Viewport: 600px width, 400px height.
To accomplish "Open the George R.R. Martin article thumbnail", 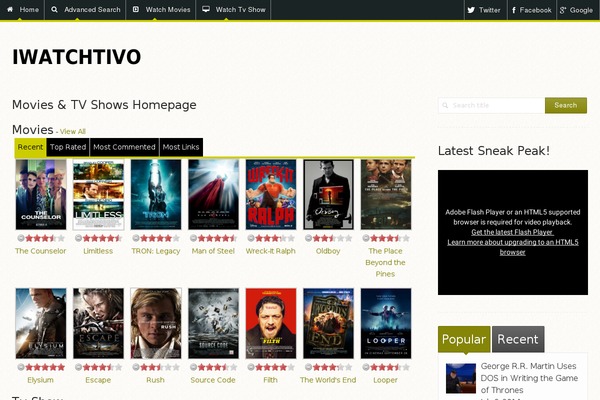I will coord(461,378).
